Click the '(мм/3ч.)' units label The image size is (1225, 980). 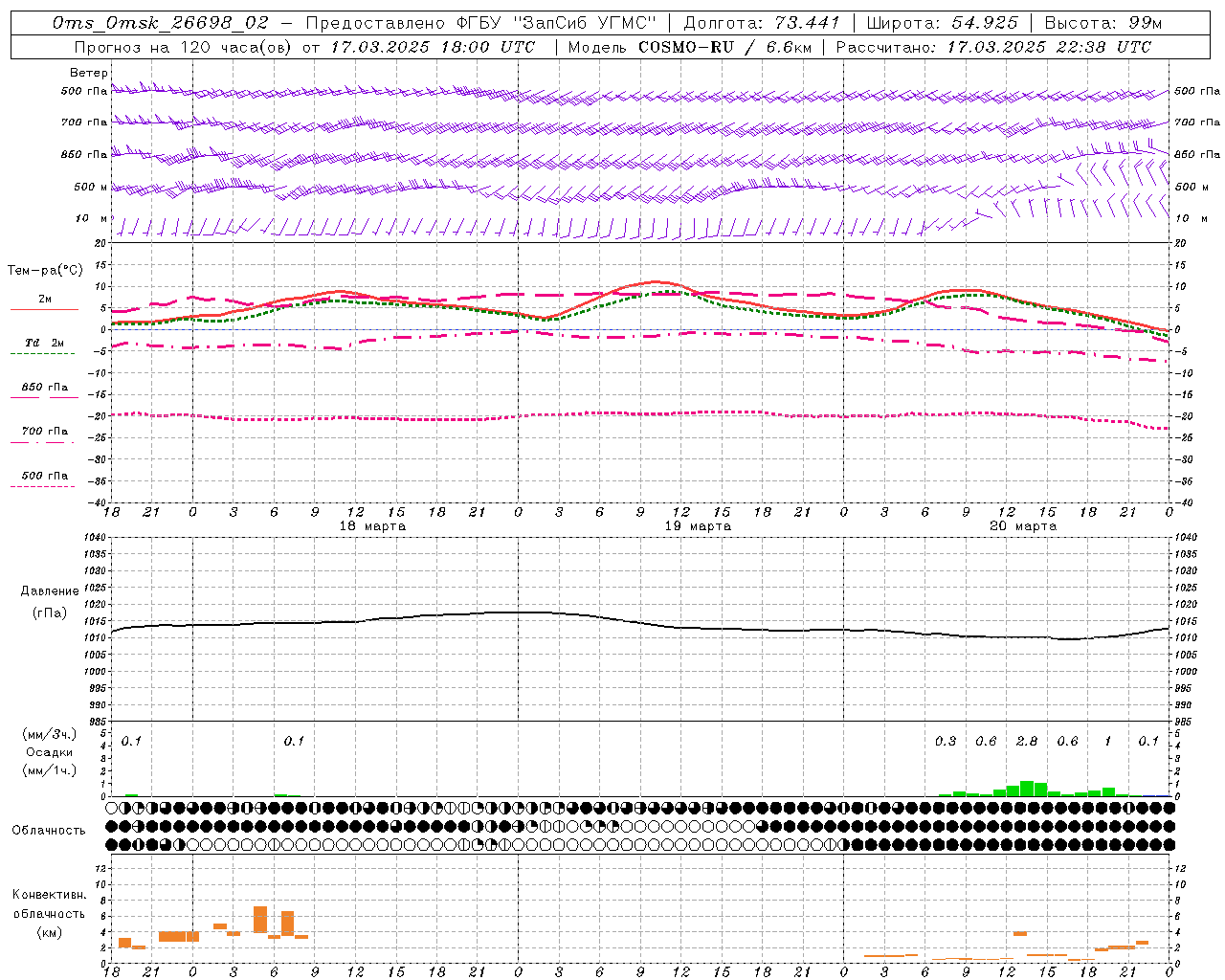49,734
